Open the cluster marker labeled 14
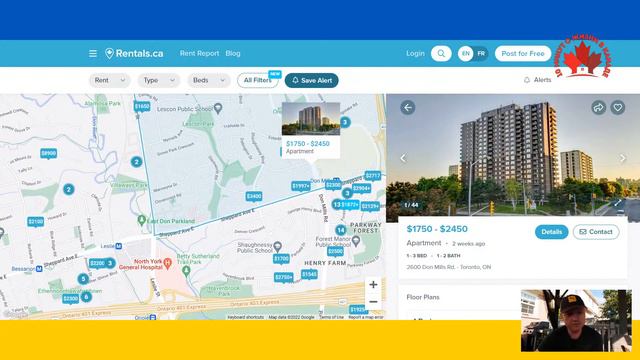This screenshot has width=640, height=360. click(x=341, y=230)
